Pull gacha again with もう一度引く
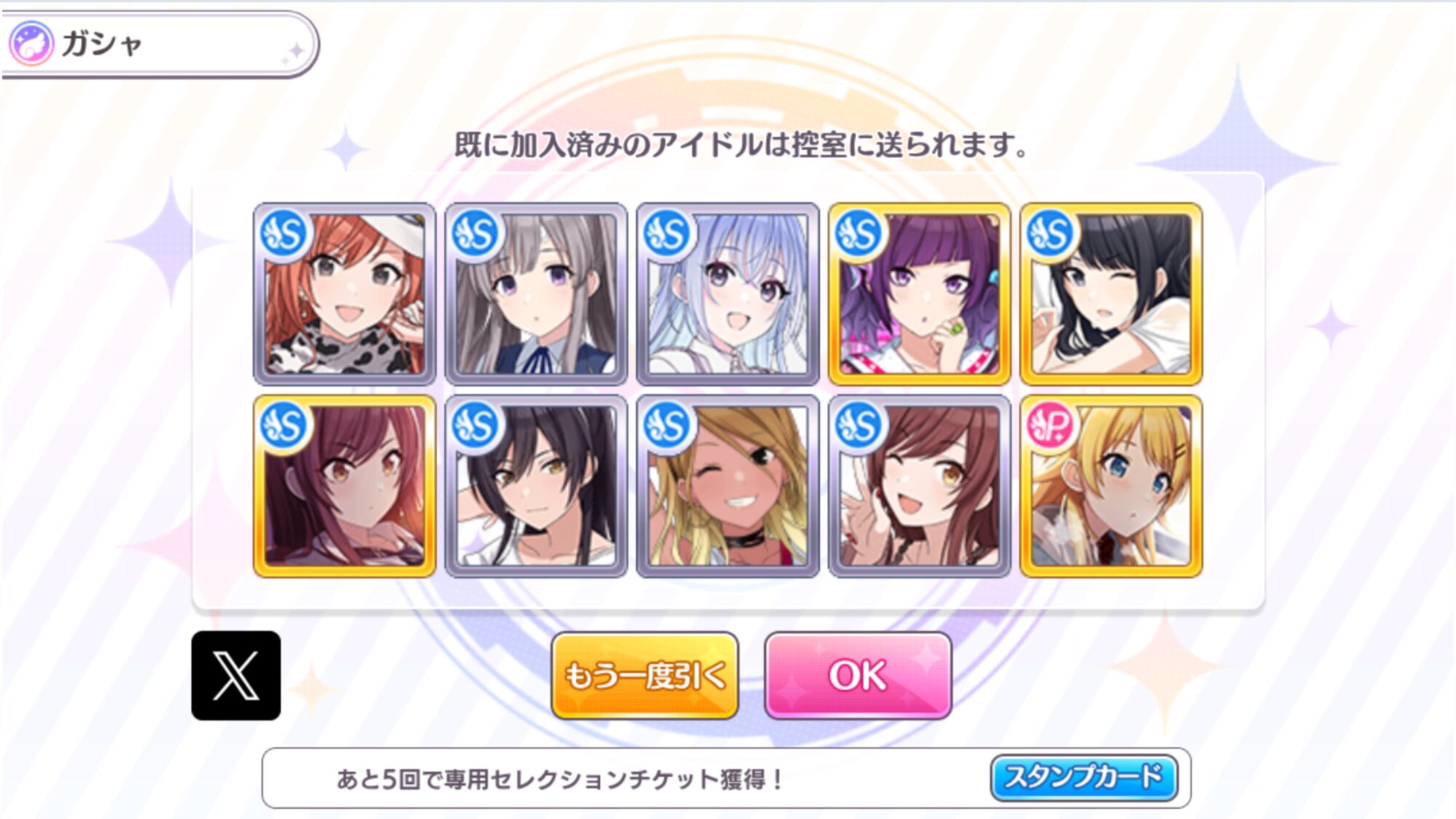This screenshot has width=1456, height=819. [645, 676]
